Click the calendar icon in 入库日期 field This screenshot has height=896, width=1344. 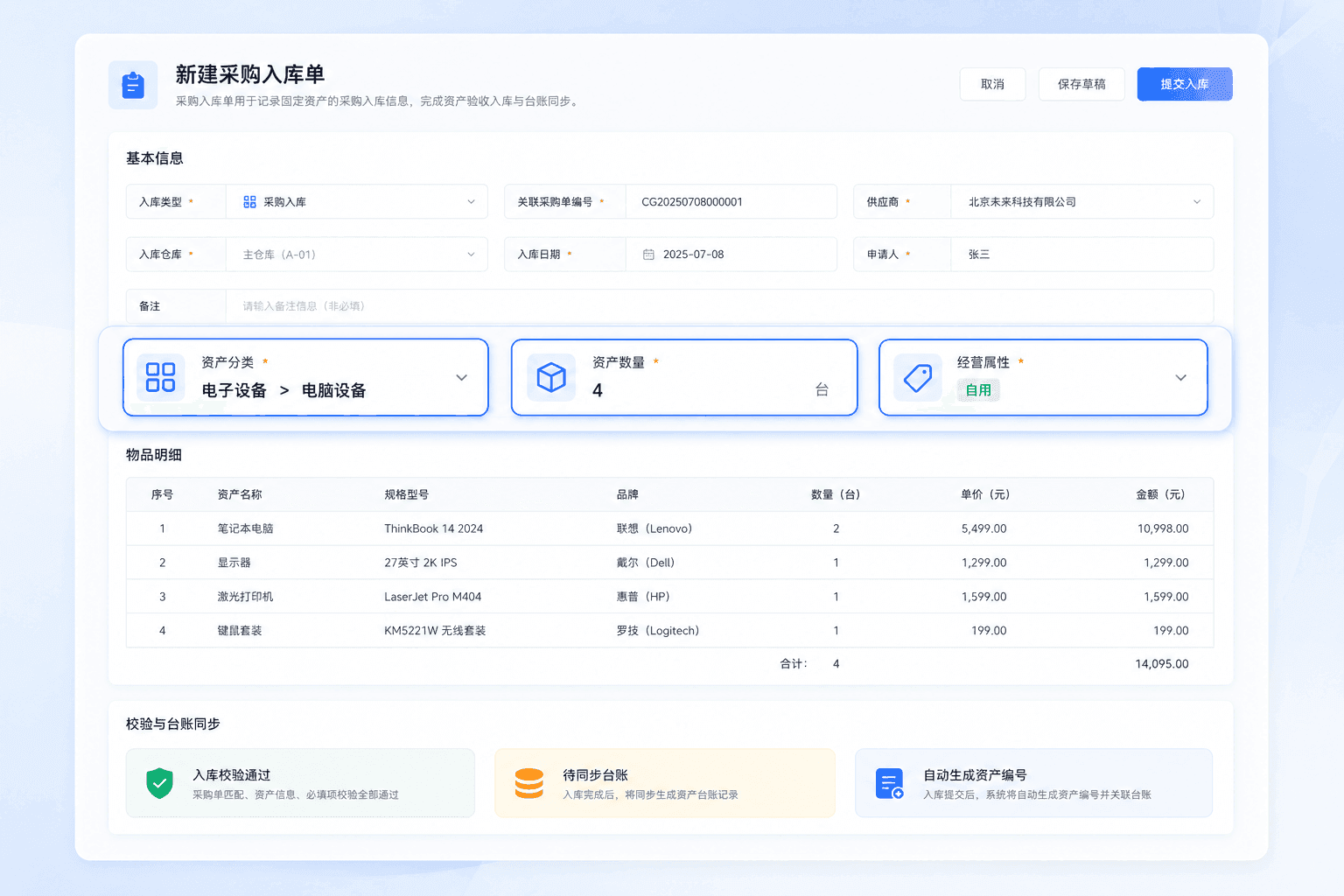click(x=648, y=255)
